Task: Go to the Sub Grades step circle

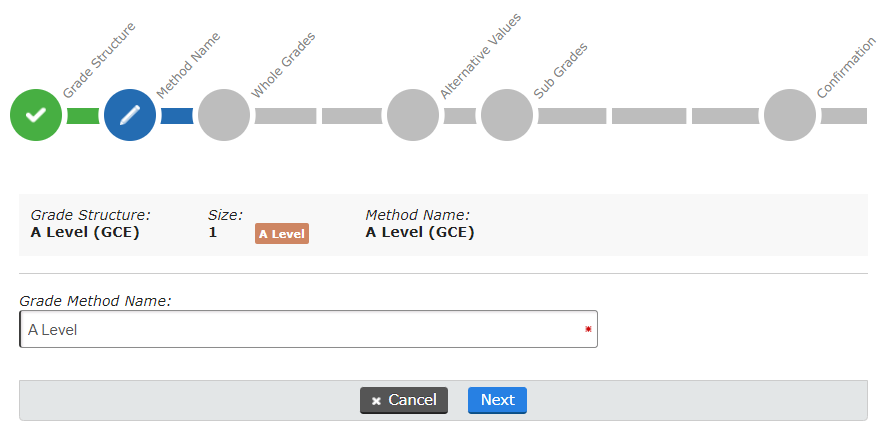Action: coord(507,115)
